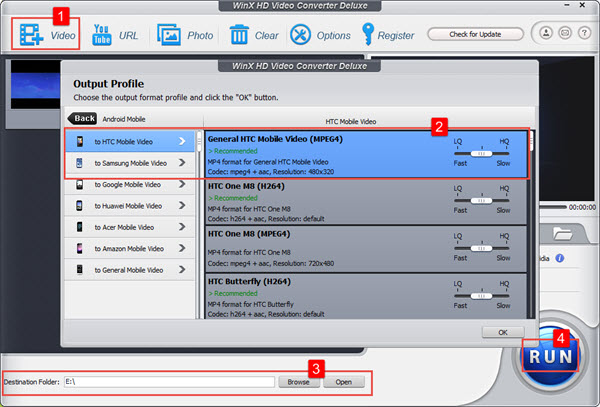Expand the to Acer Mobile Video arrow

182,227
